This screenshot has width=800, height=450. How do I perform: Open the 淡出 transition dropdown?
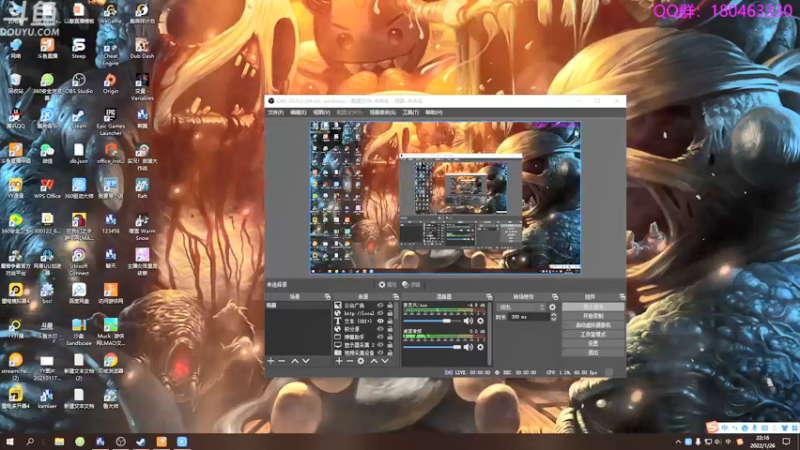click(x=520, y=307)
